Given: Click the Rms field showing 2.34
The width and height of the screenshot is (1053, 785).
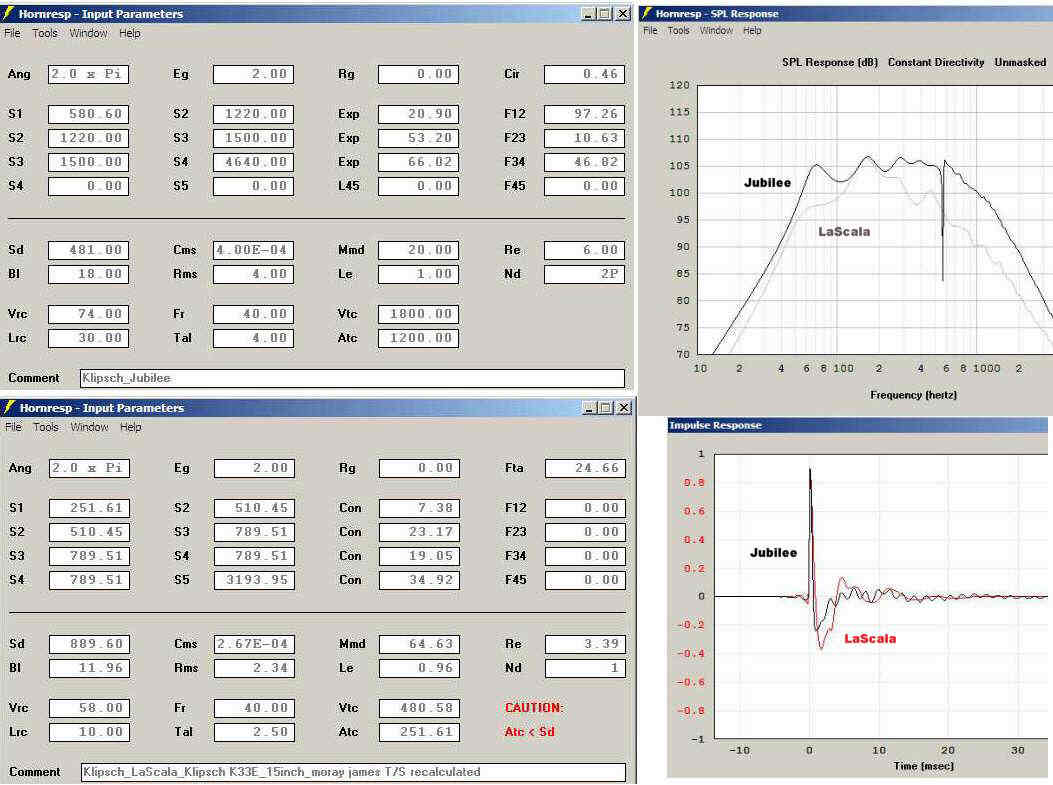Looking at the screenshot, I should click(255, 669).
